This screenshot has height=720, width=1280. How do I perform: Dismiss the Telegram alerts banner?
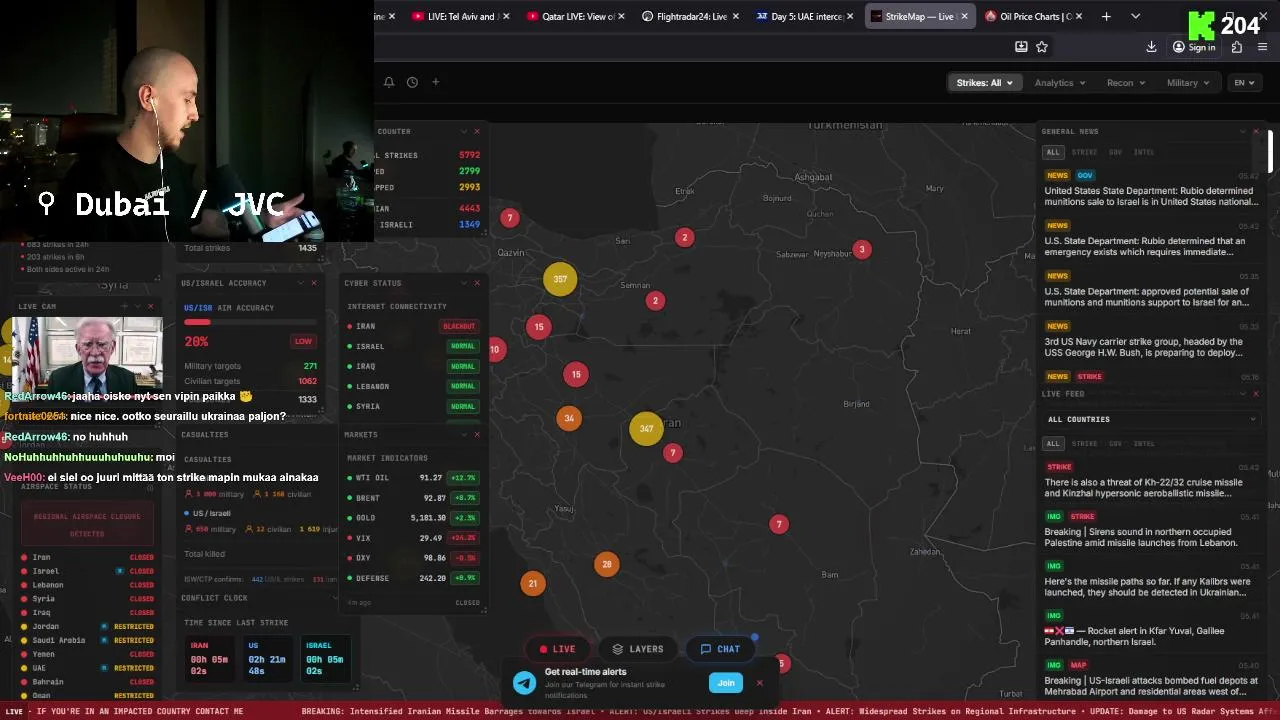point(759,683)
